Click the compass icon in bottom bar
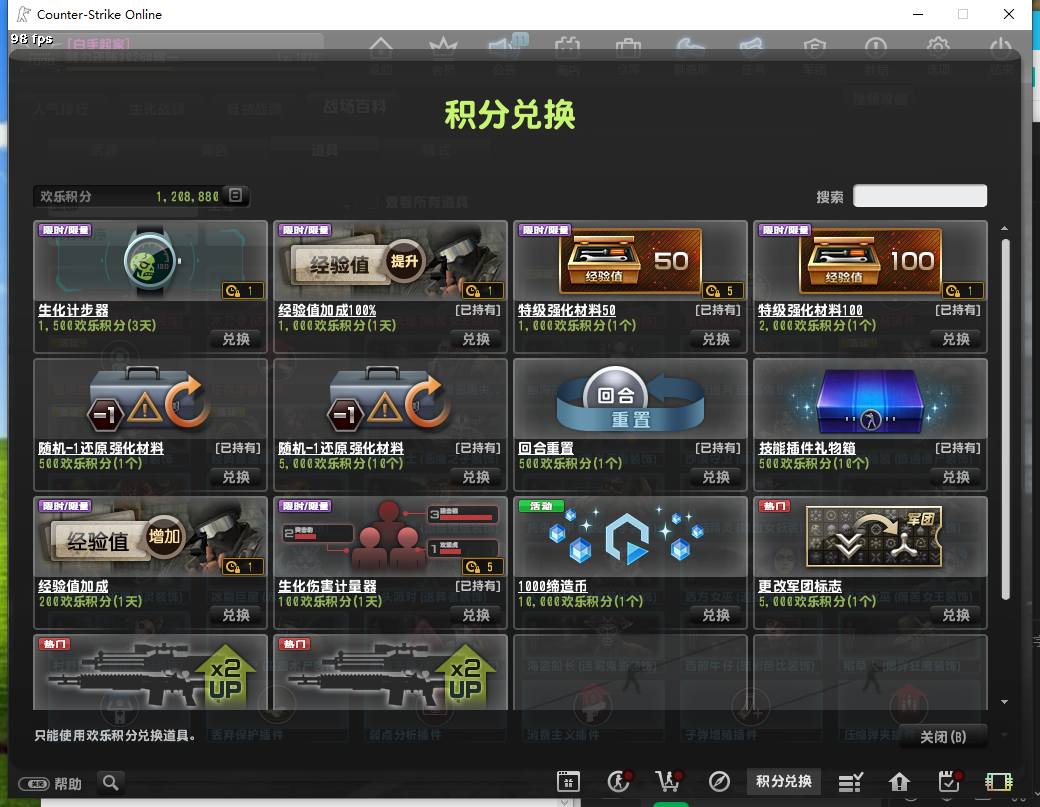The width and height of the screenshot is (1040, 807). [x=719, y=782]
